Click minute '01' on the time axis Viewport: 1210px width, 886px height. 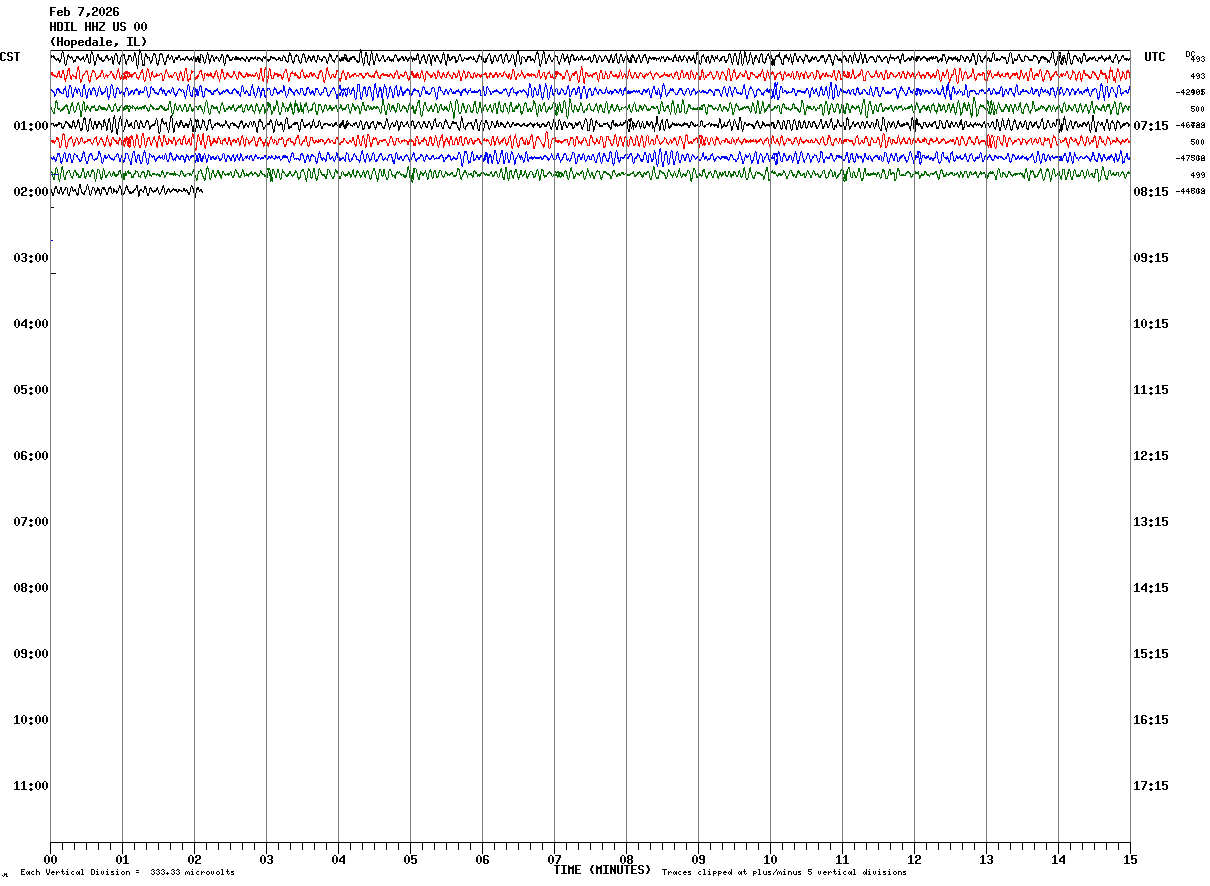122,860
